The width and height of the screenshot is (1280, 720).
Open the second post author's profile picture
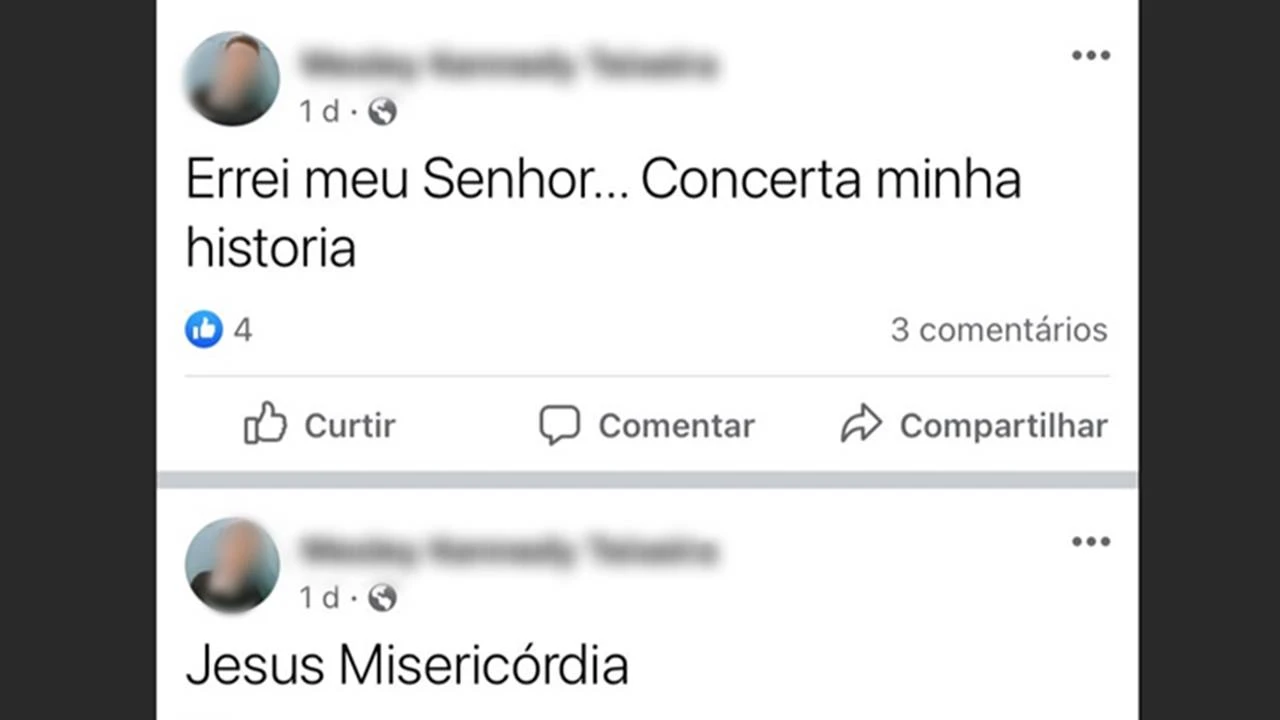click(x=232, y=565)
